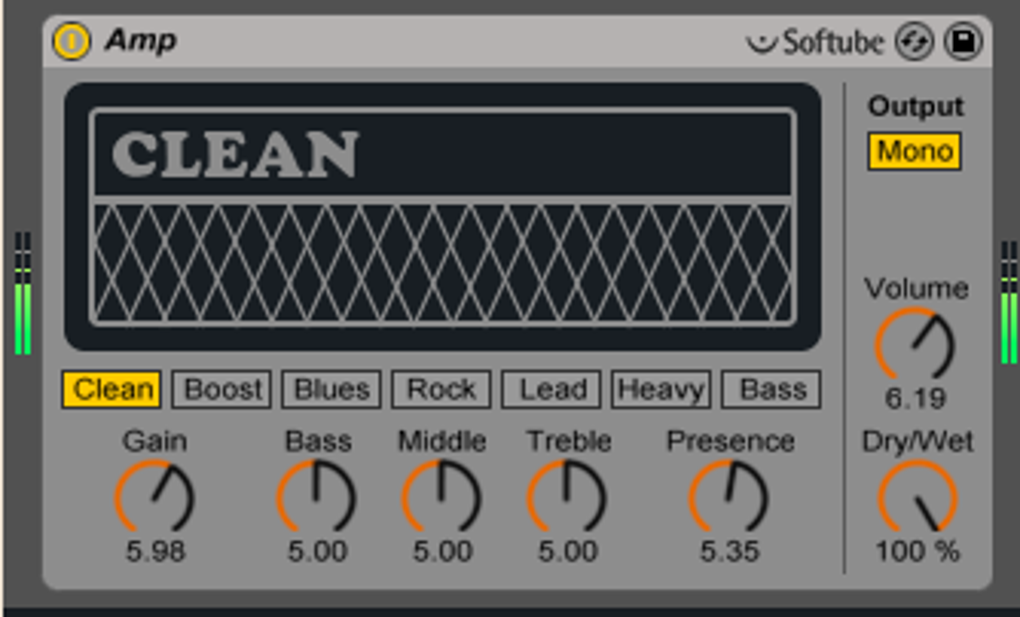Select the Heavy amp type
The image size is (1020, 617).
pos(662,390)
